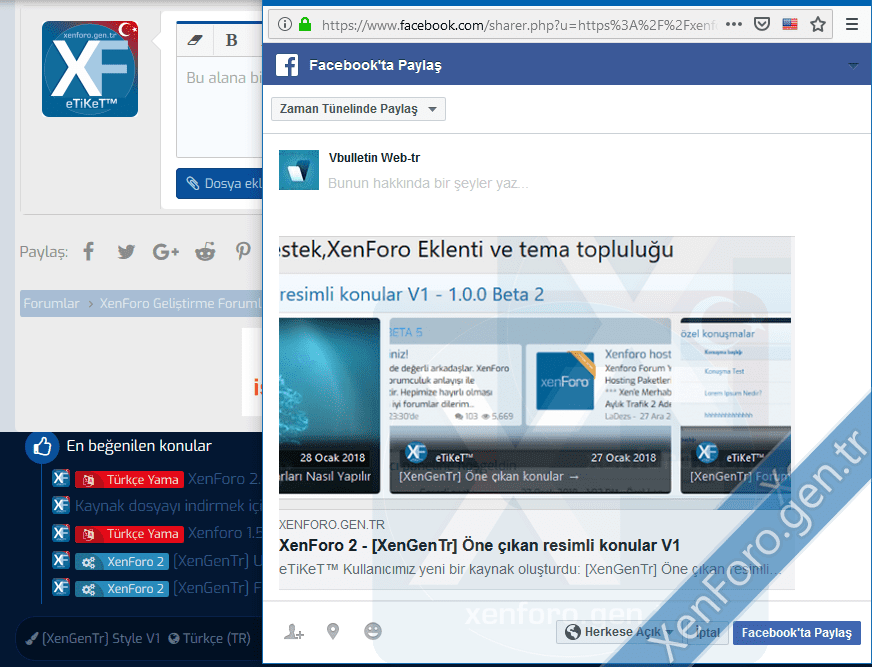This screenshot has width=872, height=667.
Task: Click the location pin icon
Action: click(x=333, y=631)
